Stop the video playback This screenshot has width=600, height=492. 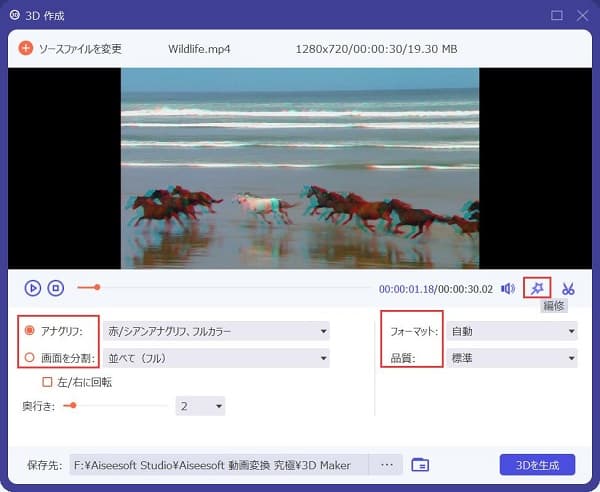pos(55,288)
